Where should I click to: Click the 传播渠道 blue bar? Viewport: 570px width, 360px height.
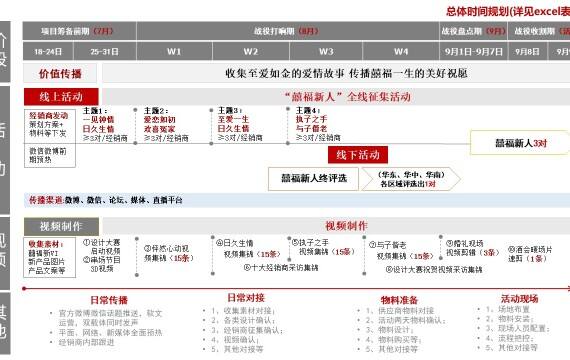(x=297, y=200)
